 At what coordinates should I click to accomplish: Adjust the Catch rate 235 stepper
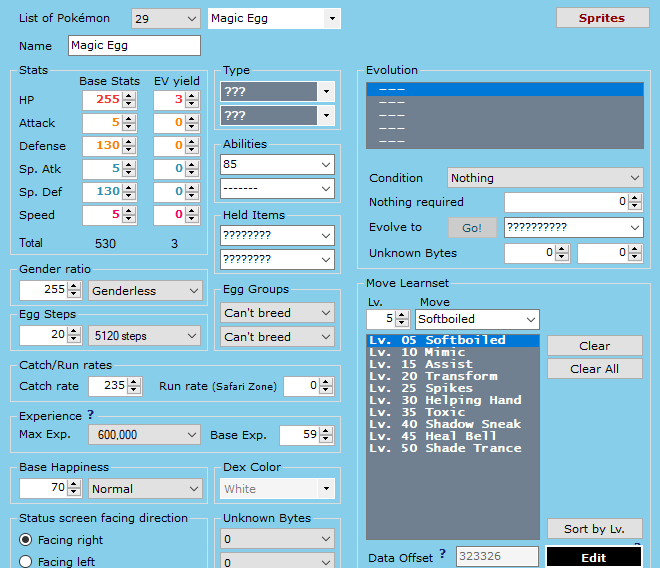pyautogui.click(x=134, y=386)
